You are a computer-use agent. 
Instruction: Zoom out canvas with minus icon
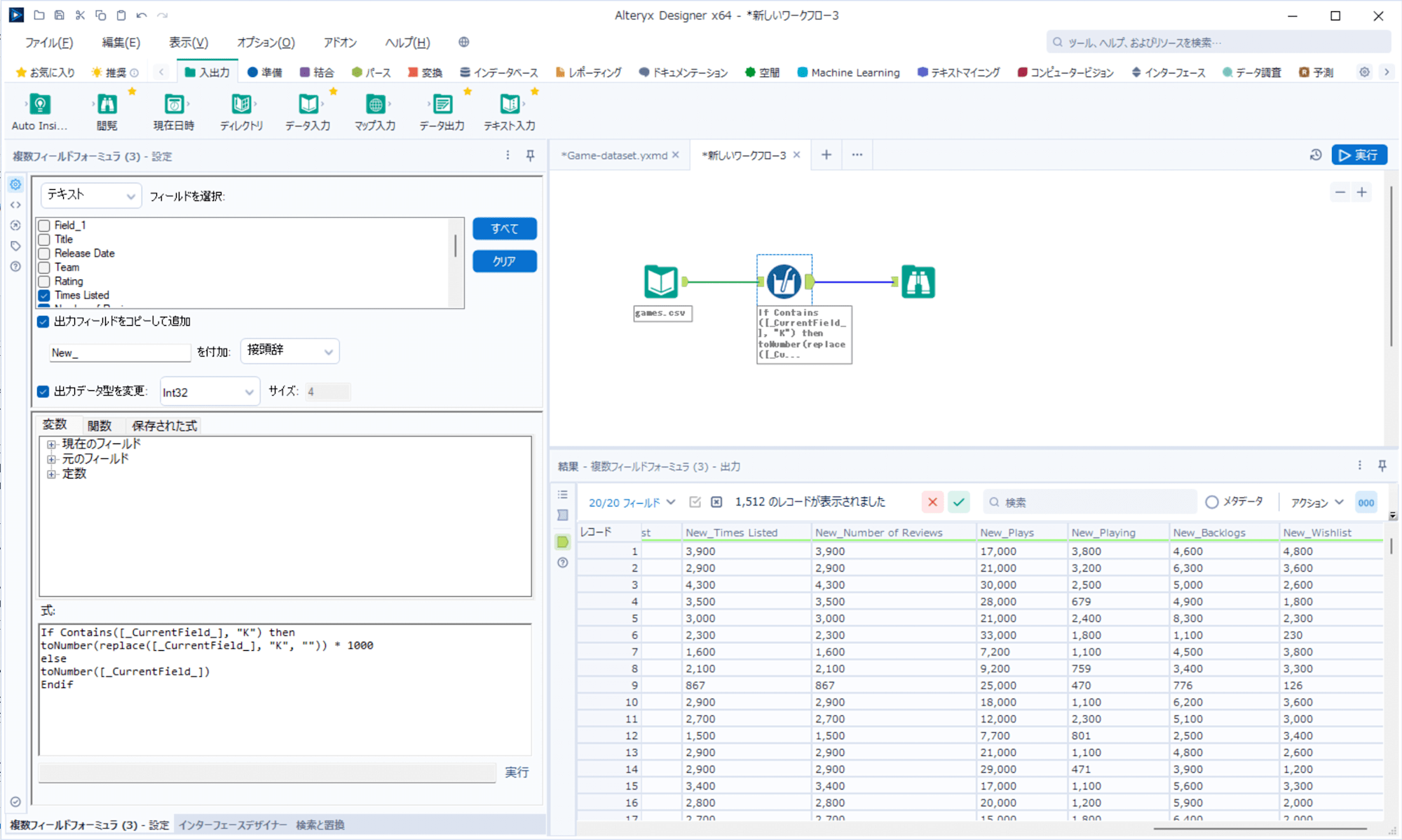coord(1340,192)
